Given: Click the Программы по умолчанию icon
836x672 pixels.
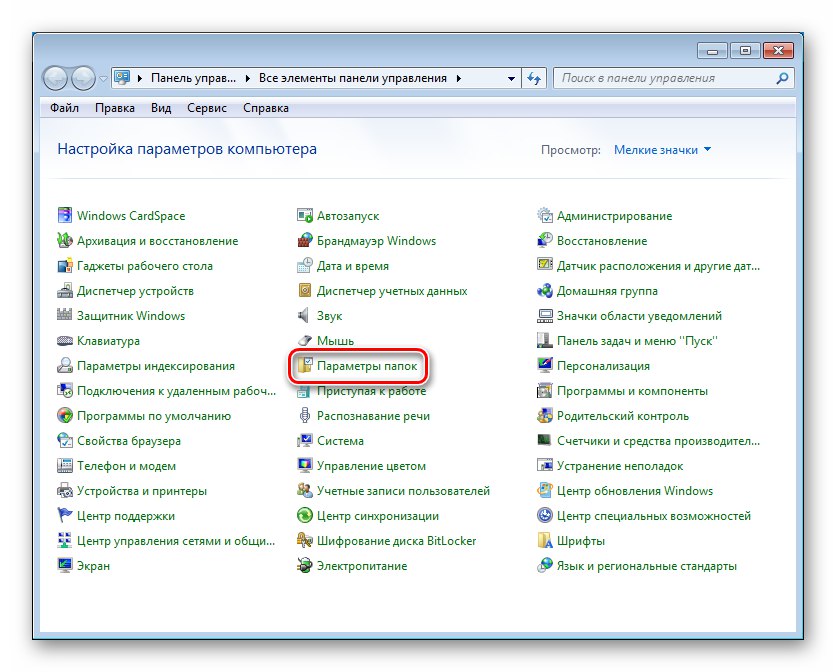Looking at the screenshot, I should click(65, 415).
